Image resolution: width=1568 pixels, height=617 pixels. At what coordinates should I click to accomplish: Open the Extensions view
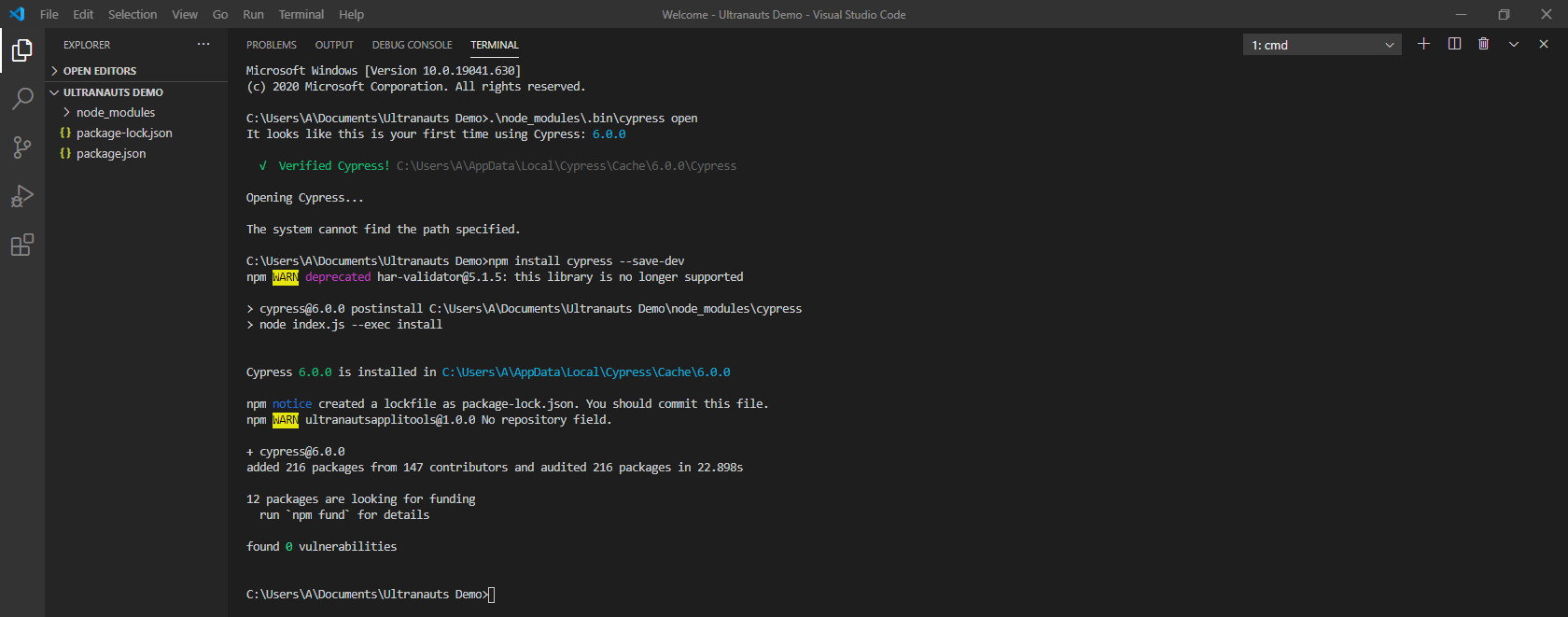[22, 245]
